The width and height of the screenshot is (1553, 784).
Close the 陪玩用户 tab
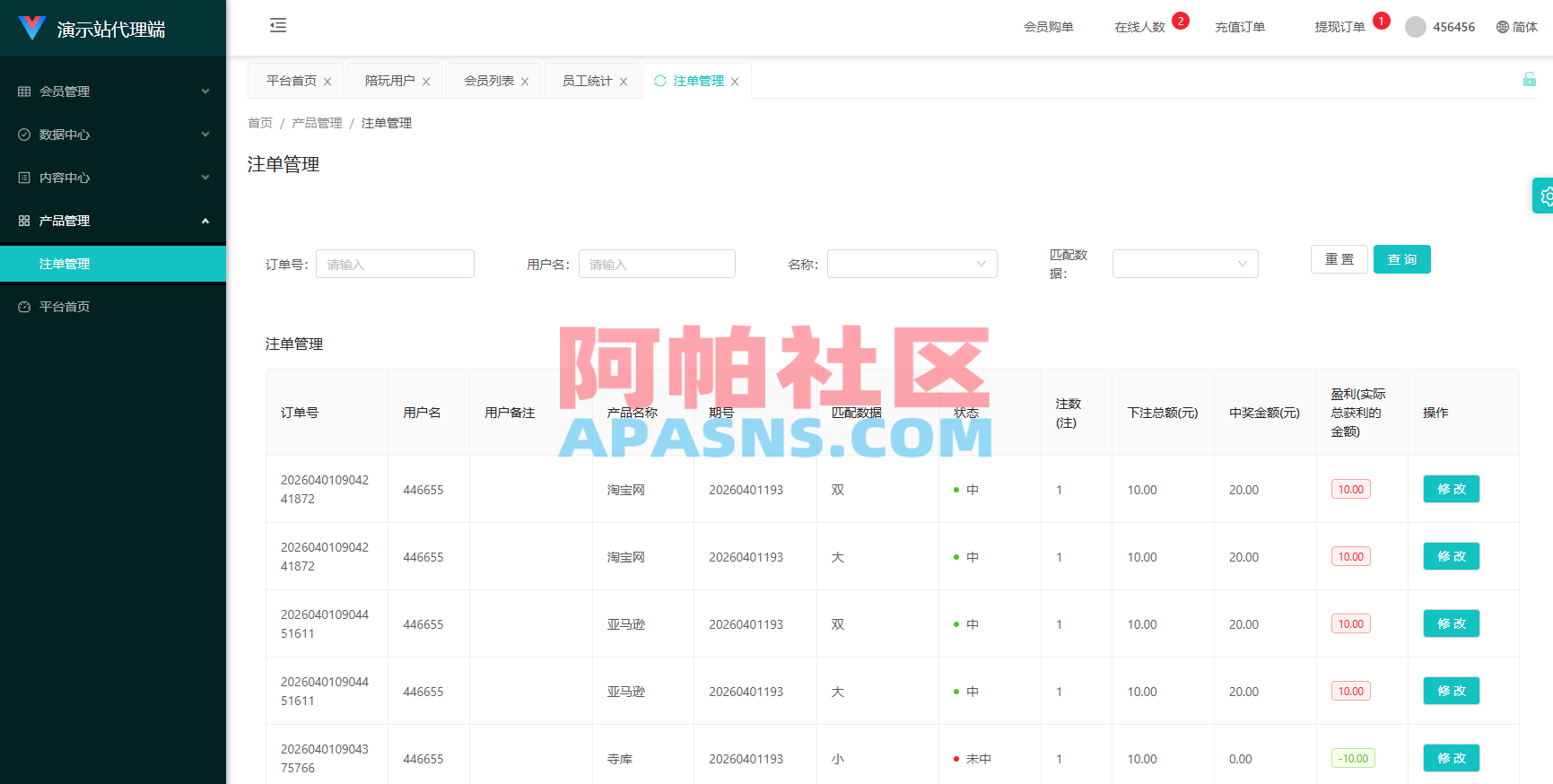coord(426,82)
